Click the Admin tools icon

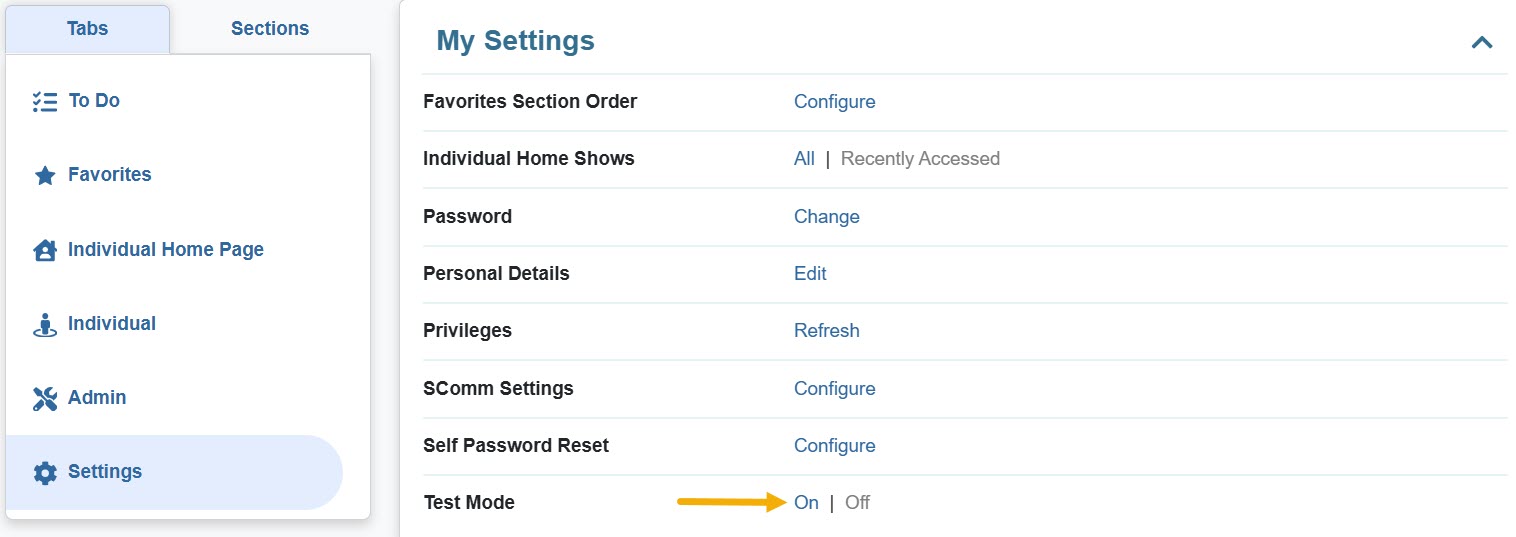pos(45,399)
